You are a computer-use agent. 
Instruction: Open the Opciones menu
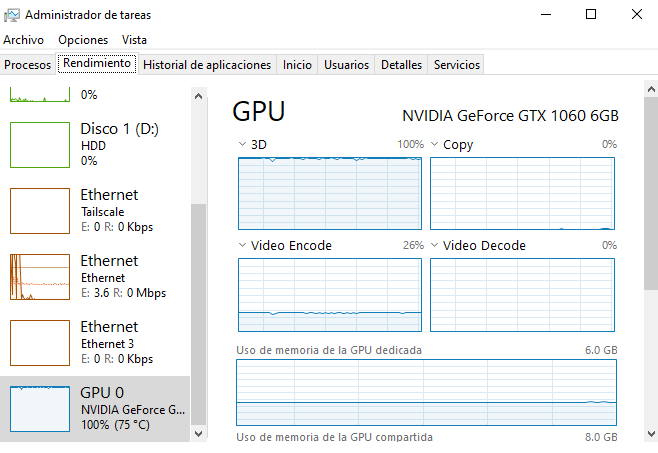(x=83, y=40)
